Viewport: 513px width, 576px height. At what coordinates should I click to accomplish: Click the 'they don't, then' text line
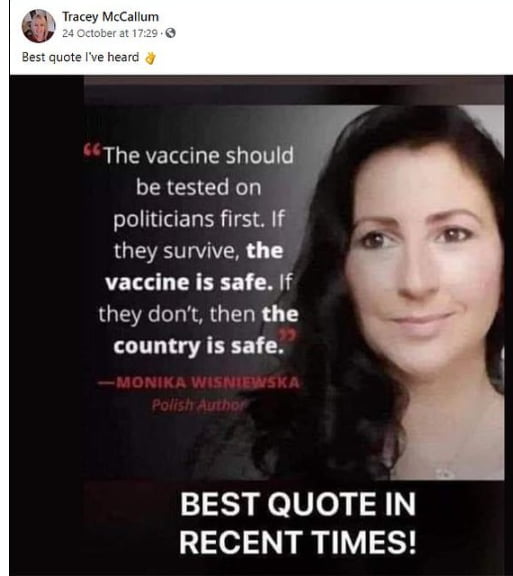pyautogui.click(x=177, y=314)
